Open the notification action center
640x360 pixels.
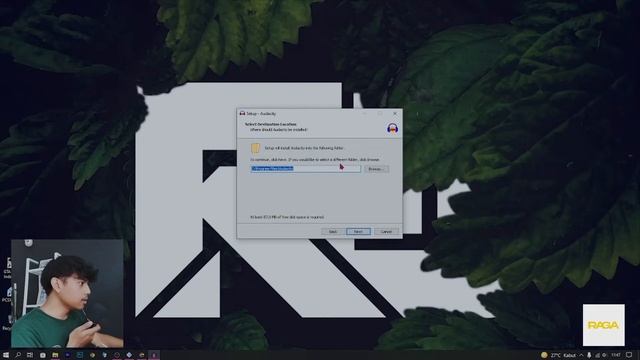coord(629,355)
